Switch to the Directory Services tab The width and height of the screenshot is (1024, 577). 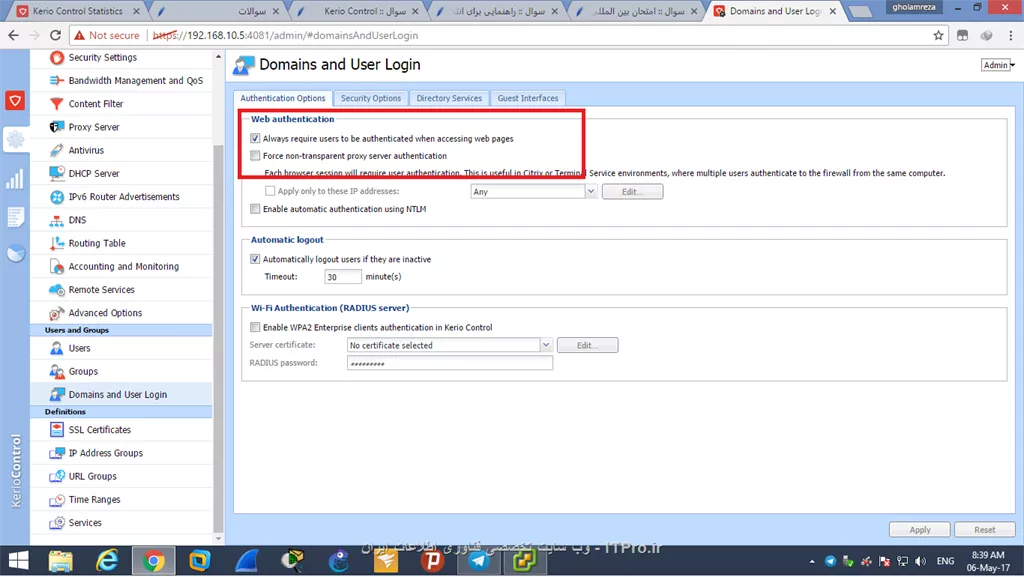[449, 98]
